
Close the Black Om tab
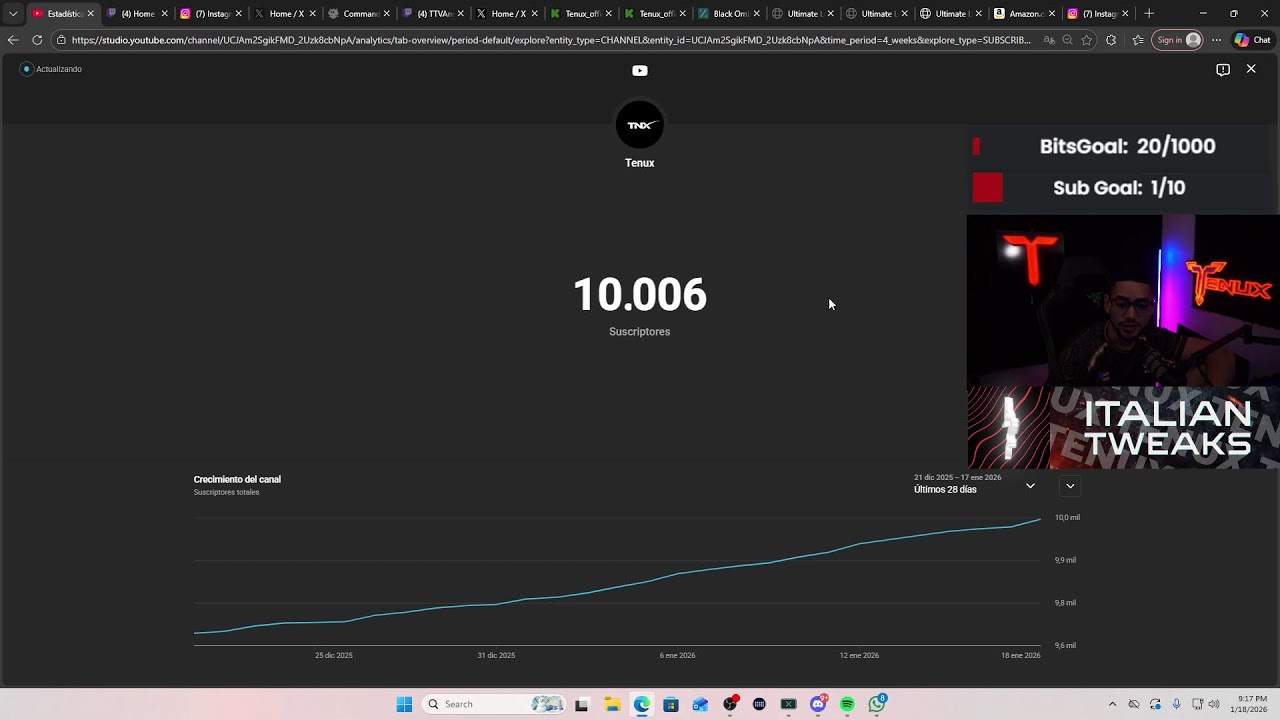756,14
